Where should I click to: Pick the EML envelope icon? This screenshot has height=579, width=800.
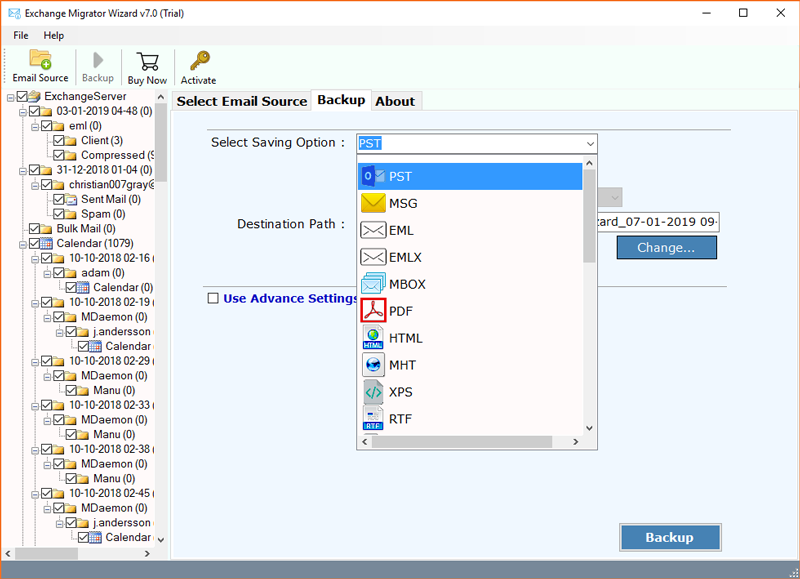click(x=373, y=231)
